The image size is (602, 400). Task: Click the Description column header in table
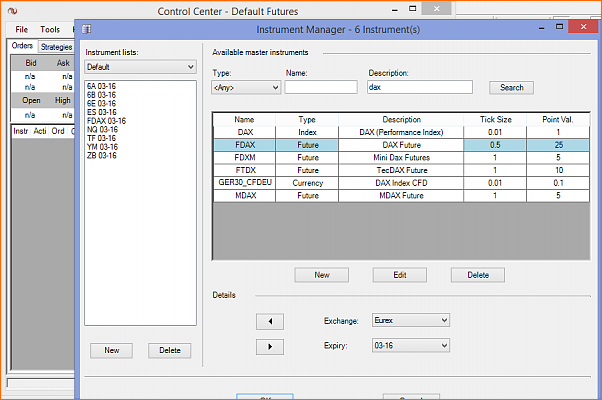tap(401, 119)
